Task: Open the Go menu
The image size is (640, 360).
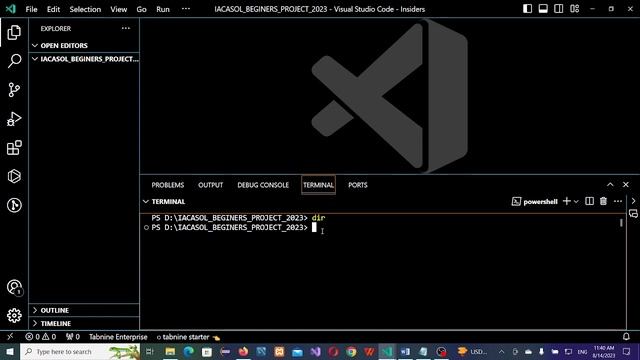Action: point(141,9)
